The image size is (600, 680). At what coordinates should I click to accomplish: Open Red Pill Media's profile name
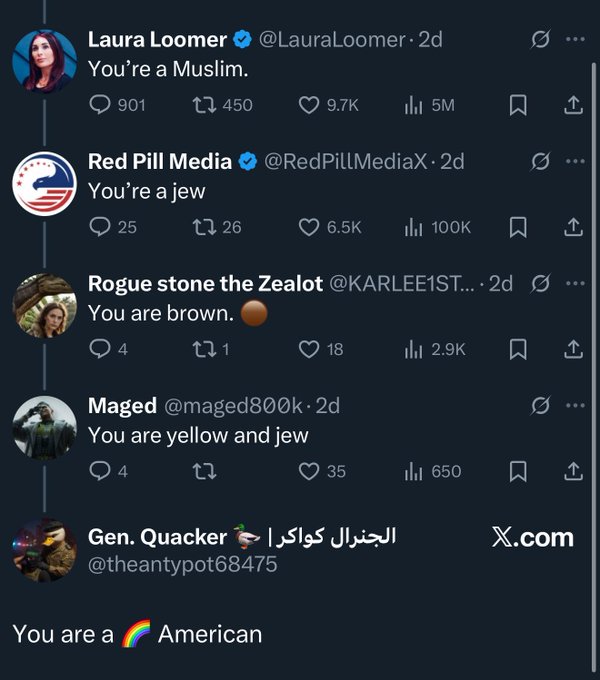(x=160, y=161)
